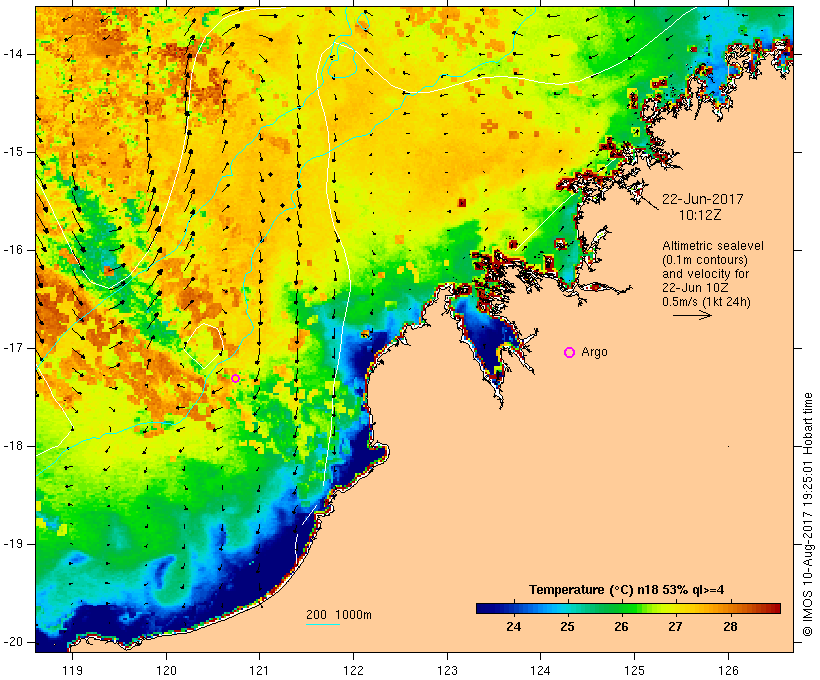Click the longitude axis label '120'

pos(166,670)
